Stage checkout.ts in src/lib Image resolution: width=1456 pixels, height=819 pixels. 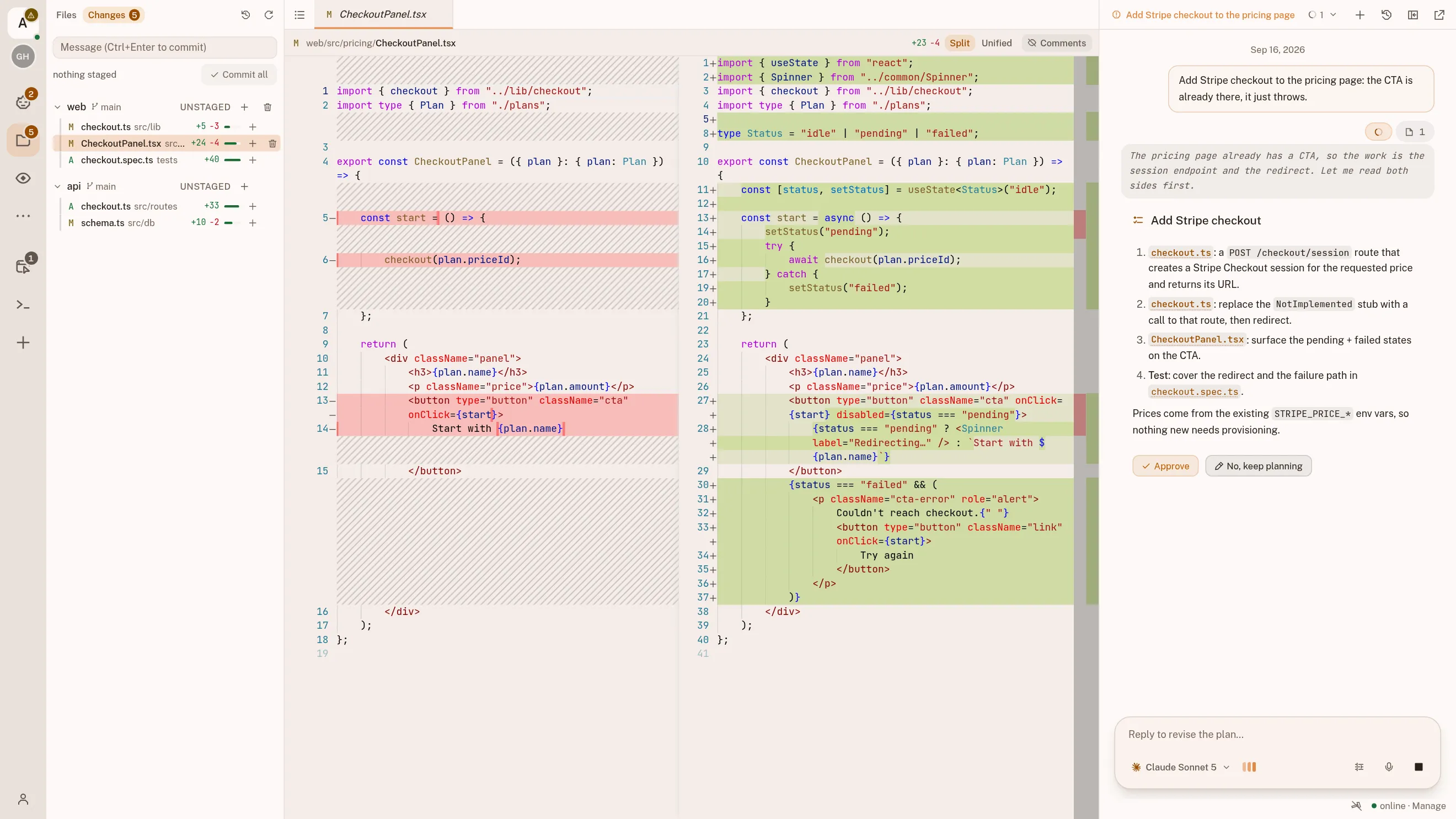click(253, 127)
